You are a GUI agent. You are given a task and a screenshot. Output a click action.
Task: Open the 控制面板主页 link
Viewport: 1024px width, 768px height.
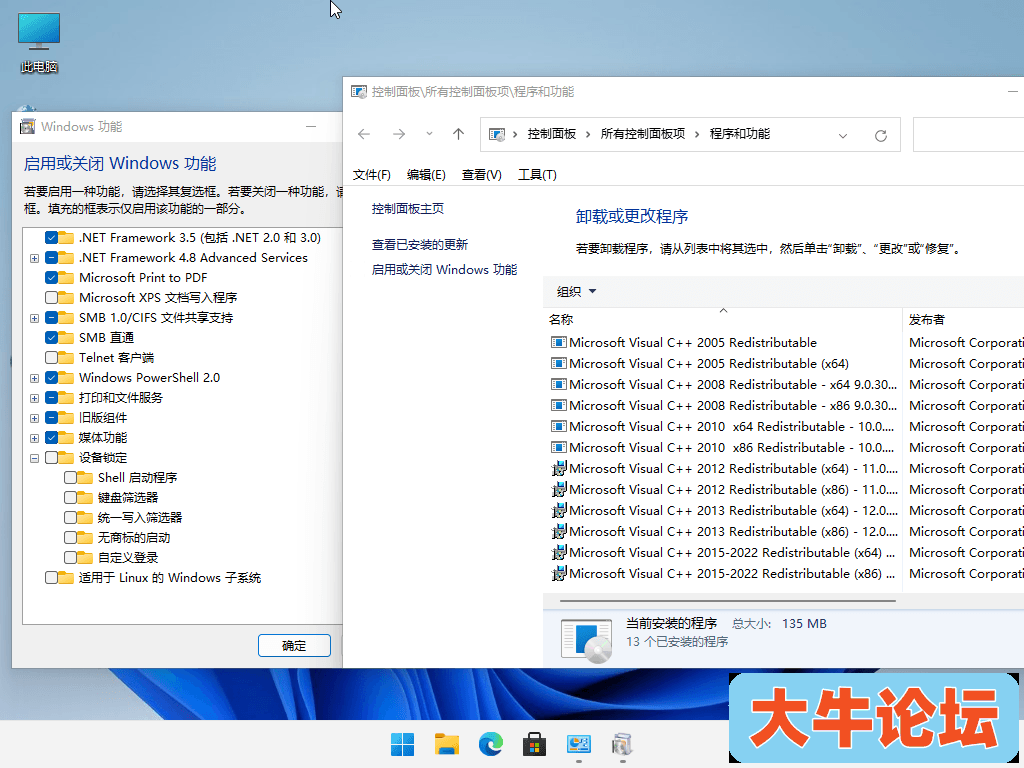(x=408, y=208)
